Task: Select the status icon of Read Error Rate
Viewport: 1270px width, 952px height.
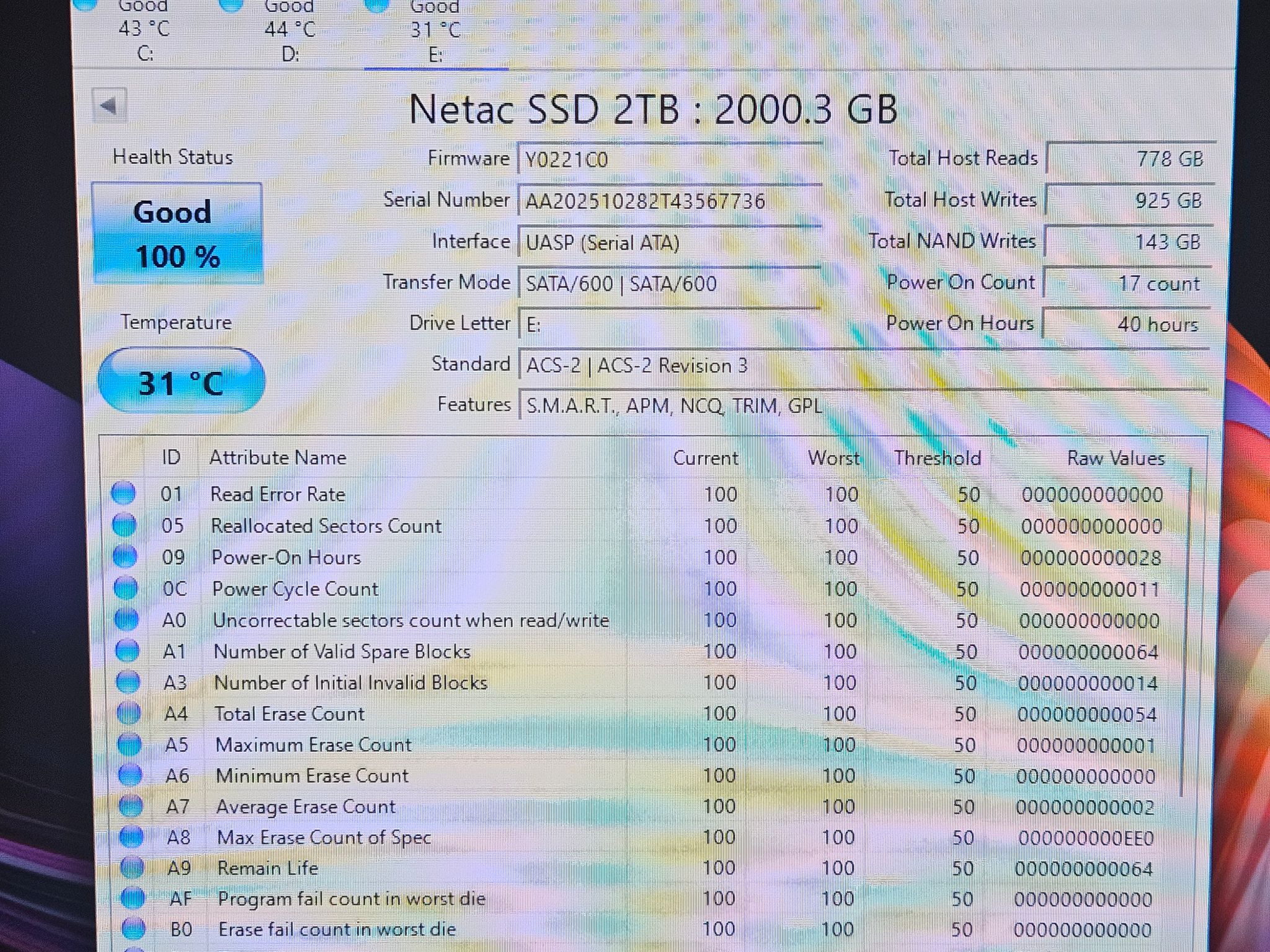Action: click(x=123, y=493)
